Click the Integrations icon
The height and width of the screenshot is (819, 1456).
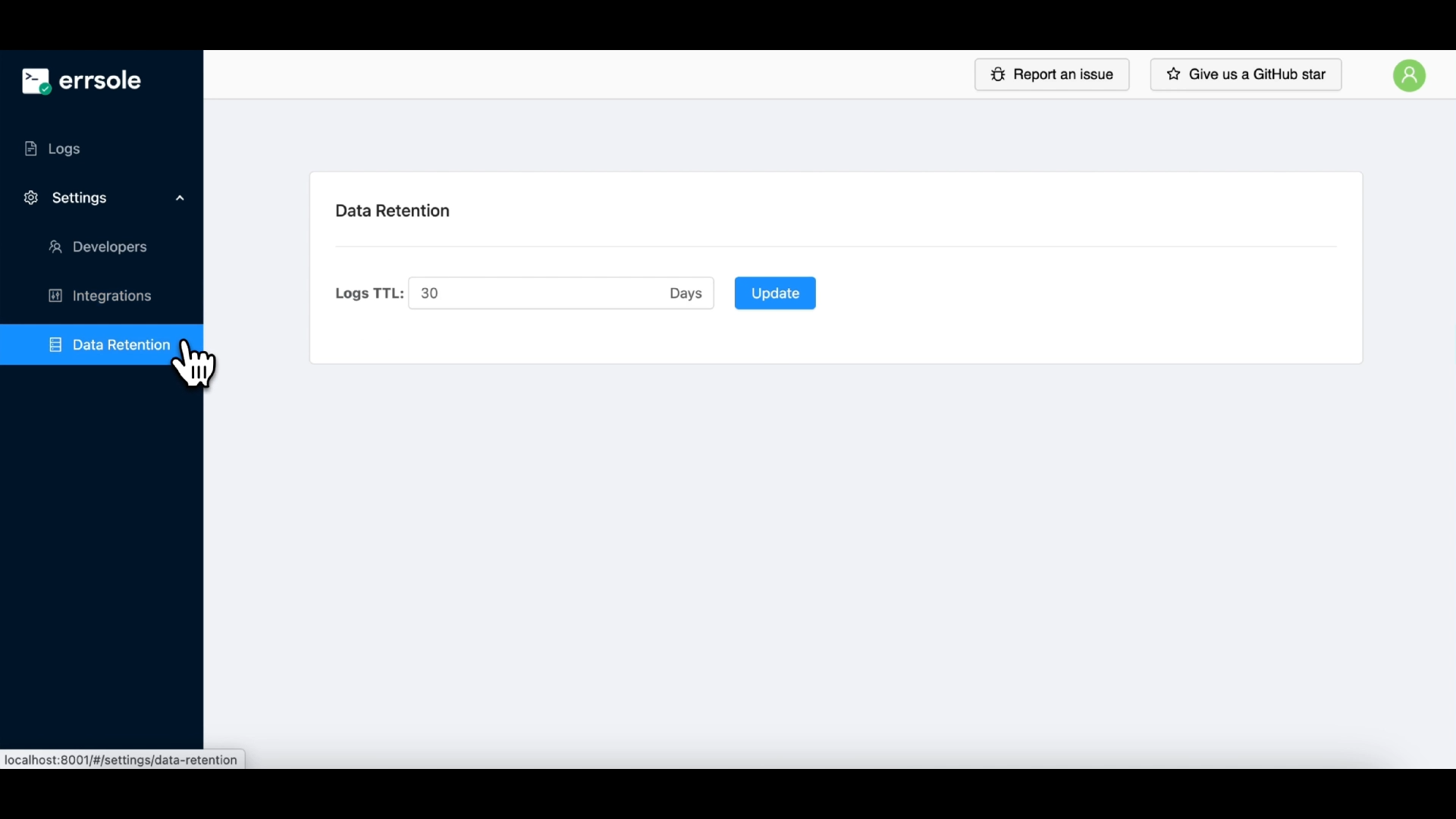click(x=55, y=296)
